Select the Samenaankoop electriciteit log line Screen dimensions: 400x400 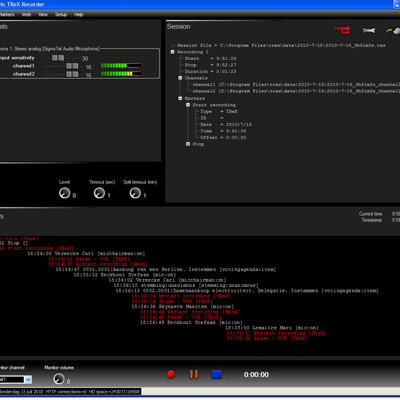pyautogui.click(x=247, y=291)
